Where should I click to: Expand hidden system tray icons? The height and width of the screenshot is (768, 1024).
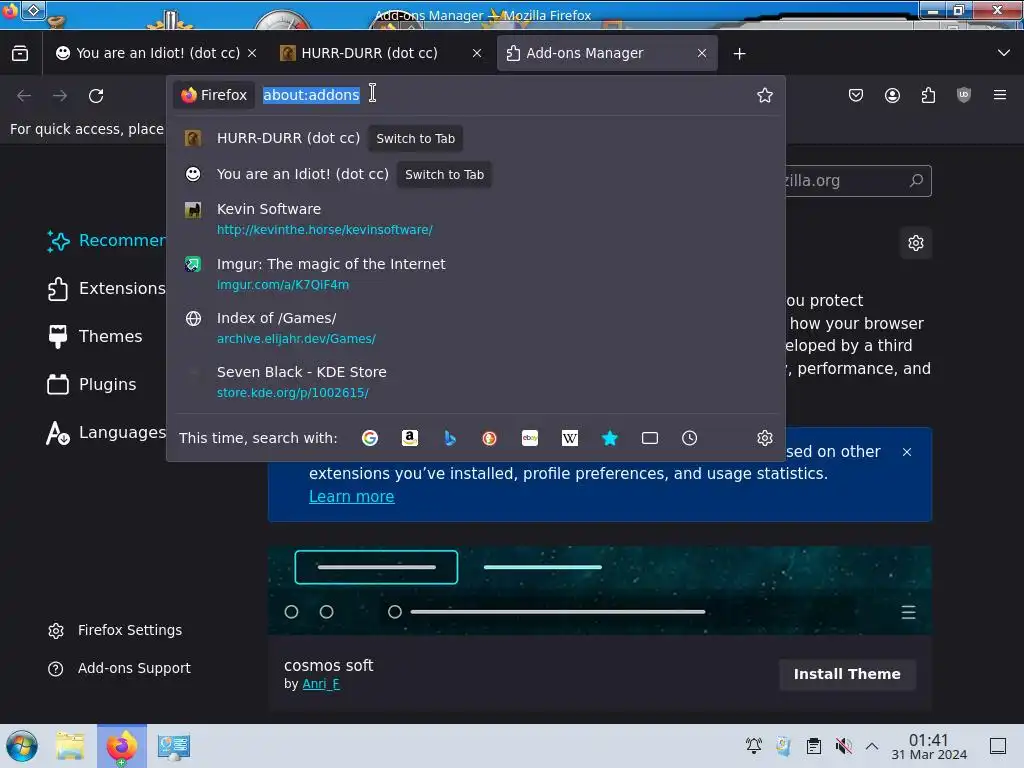click(872, 746)
